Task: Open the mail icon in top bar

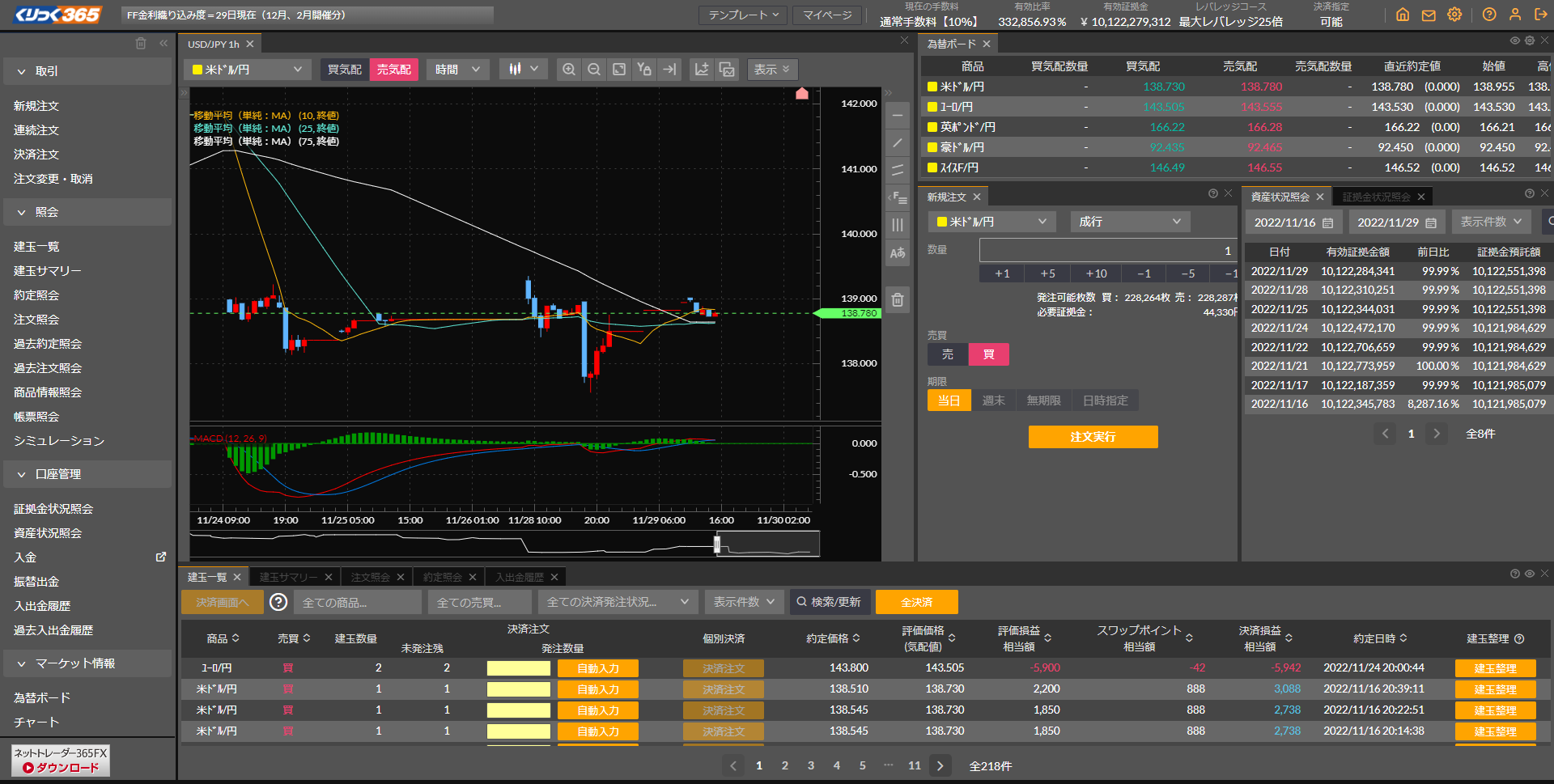Action: (x=1429, y=15)
